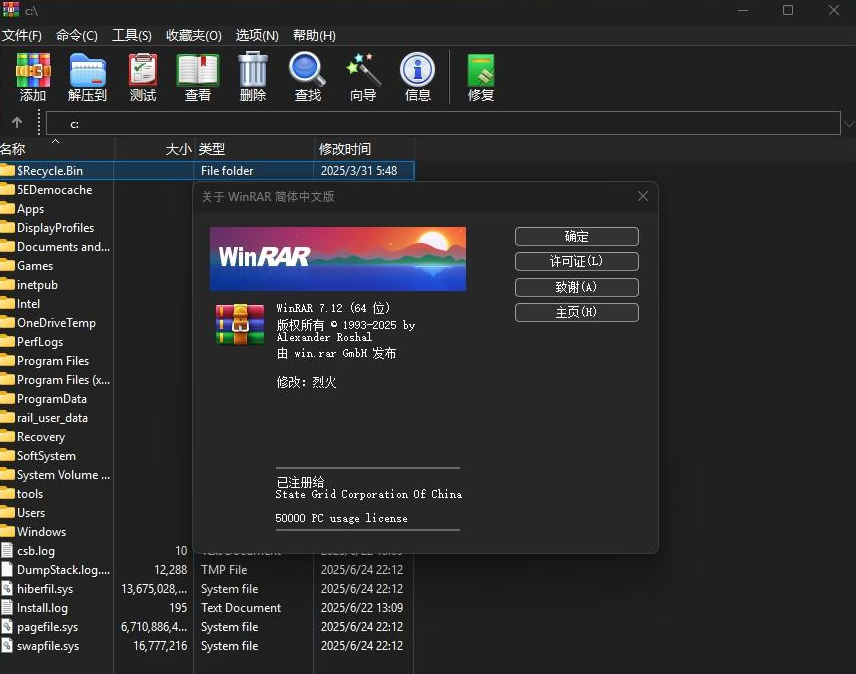The width and height of the screenshot is (856, 674).
Task: Open the 工具(S) menu
Action: (132, 35)
